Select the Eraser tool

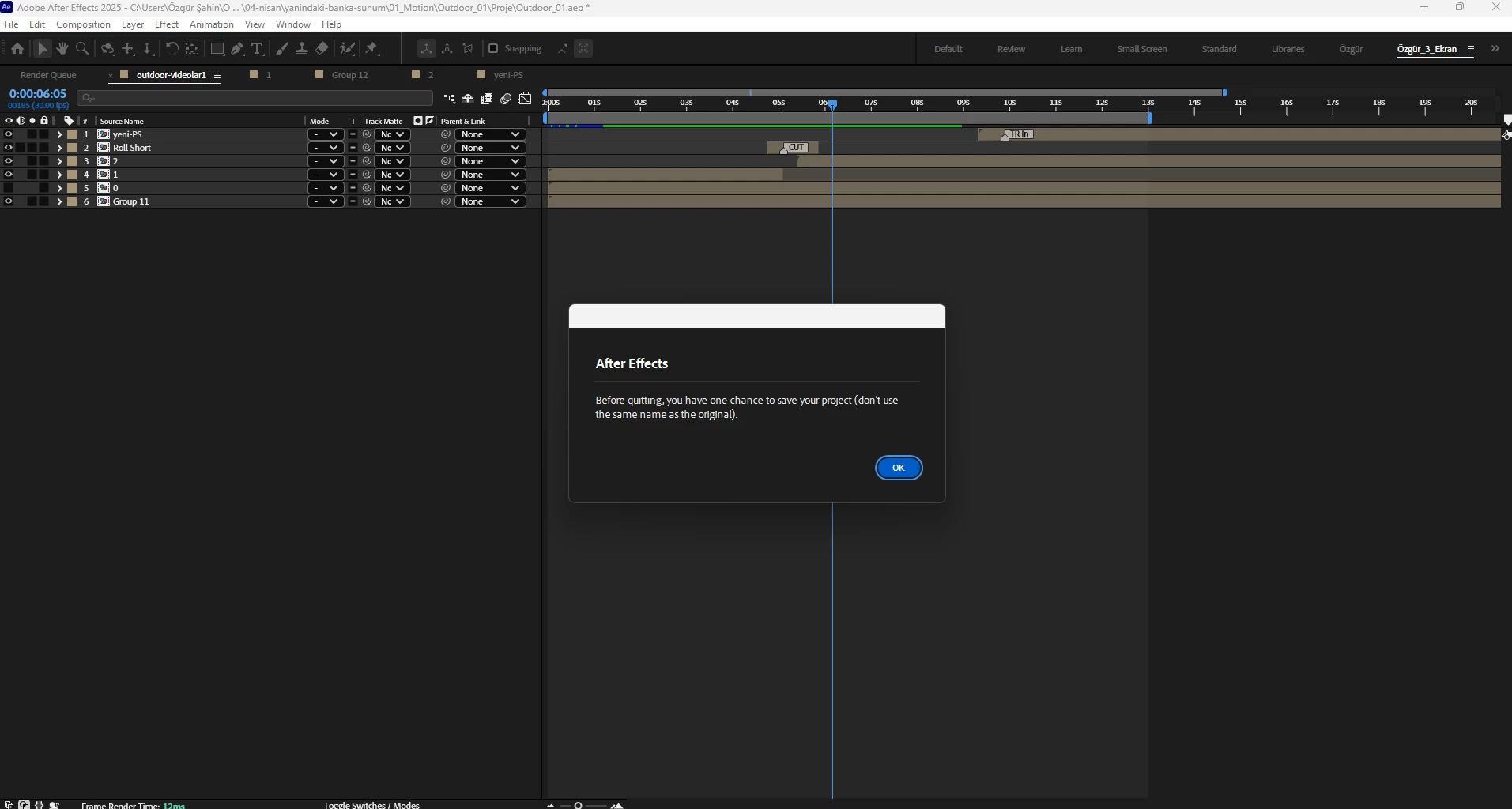[322, 49]
